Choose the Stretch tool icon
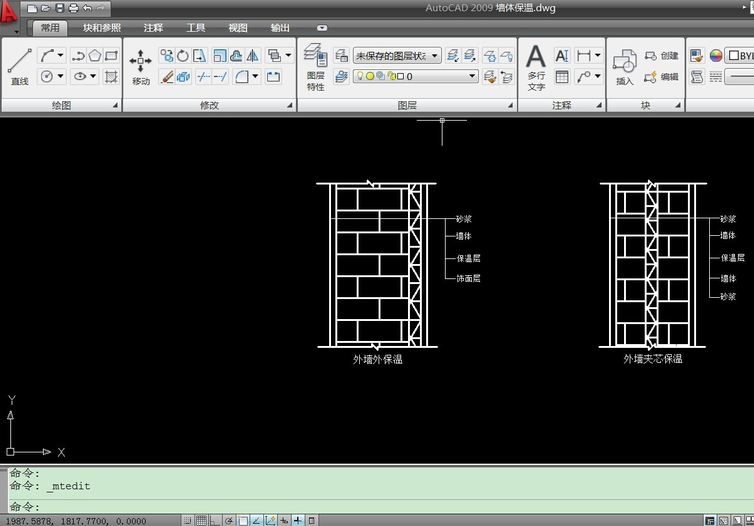This screenshot has width=754, height=526. [x=199, y=56]
